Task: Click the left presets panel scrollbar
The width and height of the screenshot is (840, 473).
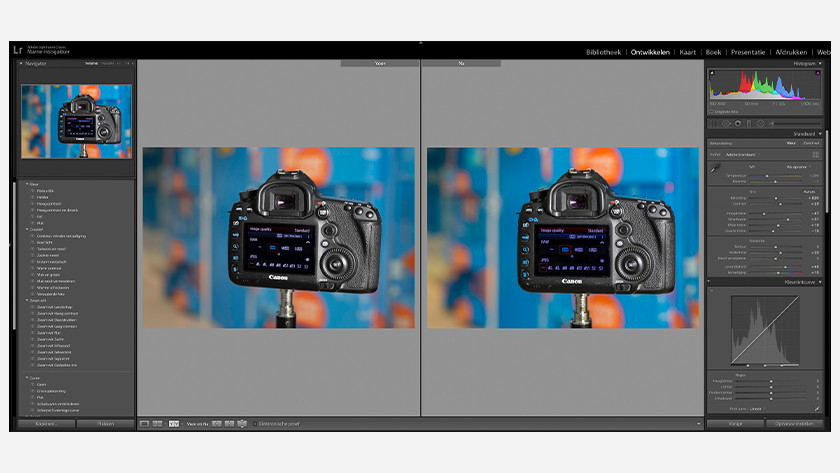Action: coord(14,256)
